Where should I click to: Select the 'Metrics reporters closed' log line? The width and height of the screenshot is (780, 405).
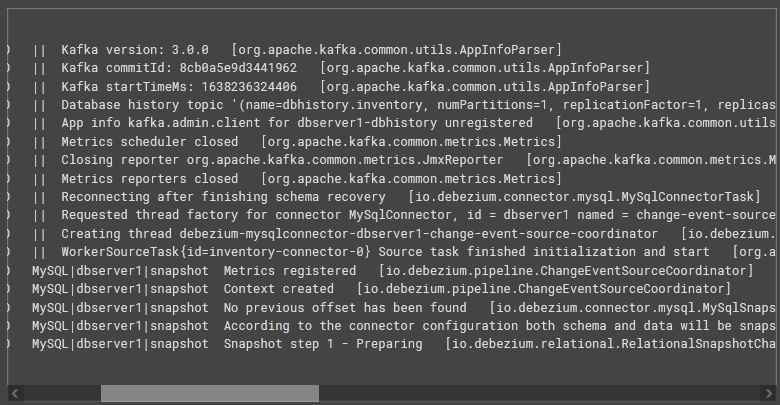(x=297, y=179)
